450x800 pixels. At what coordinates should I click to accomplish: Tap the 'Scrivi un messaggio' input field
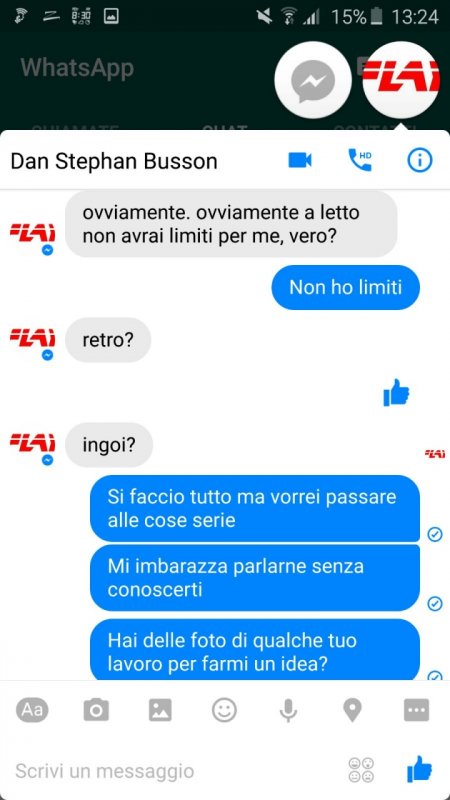[173, 770]
